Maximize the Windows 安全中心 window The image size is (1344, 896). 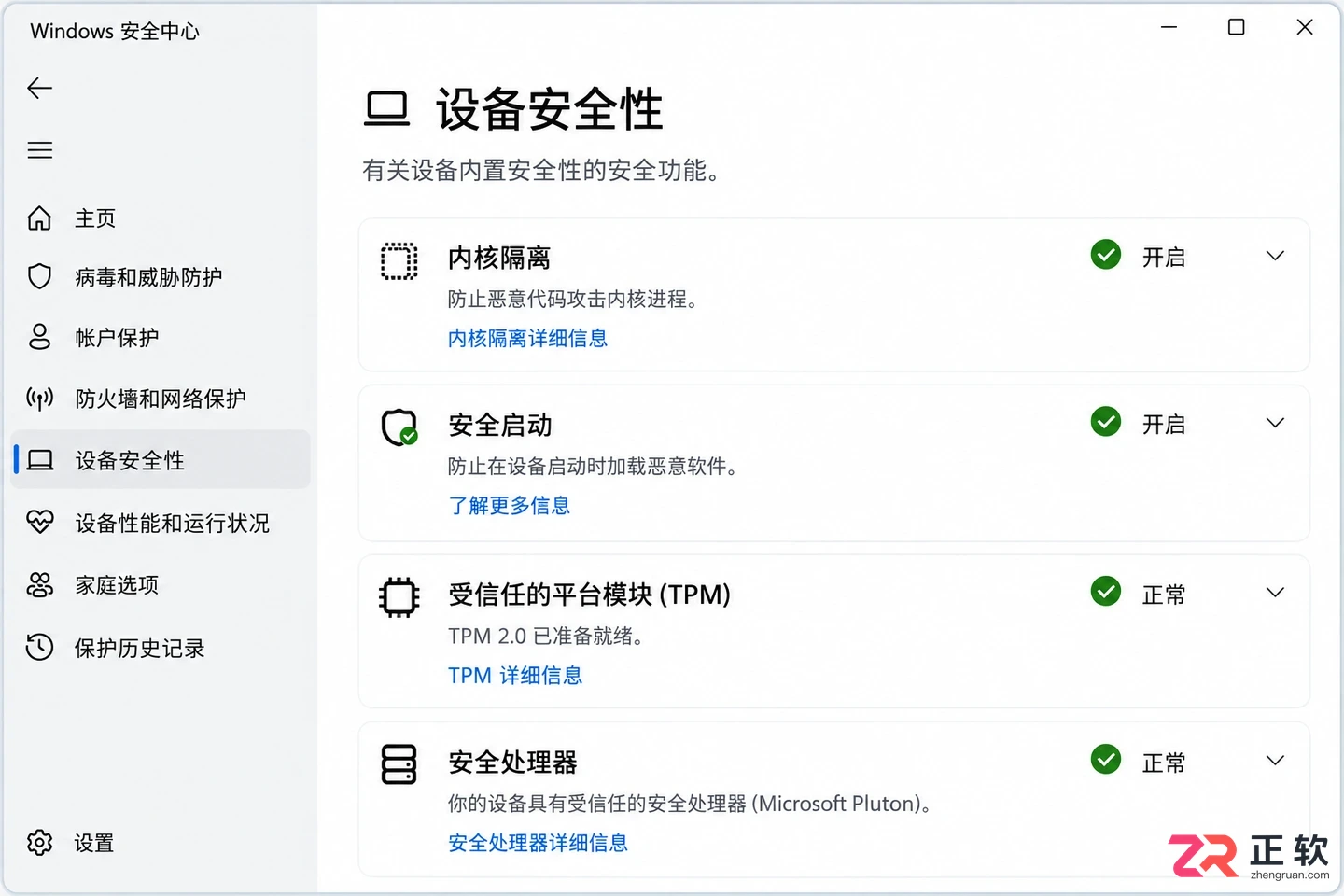click(1236, 27)
